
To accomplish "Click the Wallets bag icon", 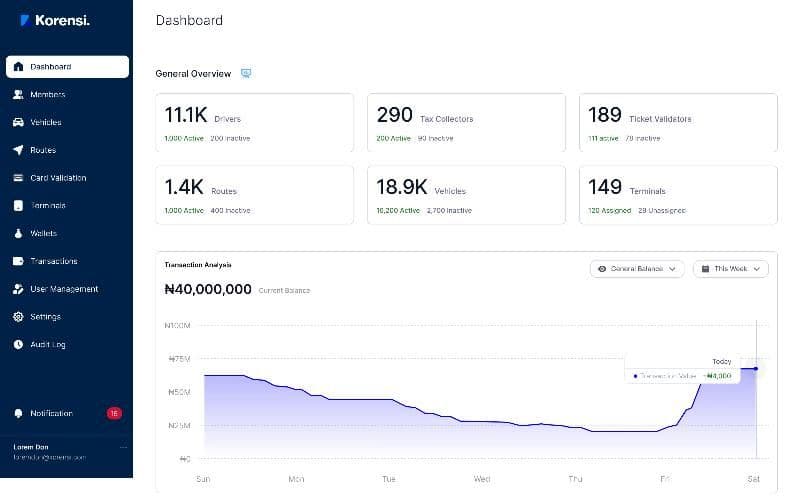I will coord(18,233).
